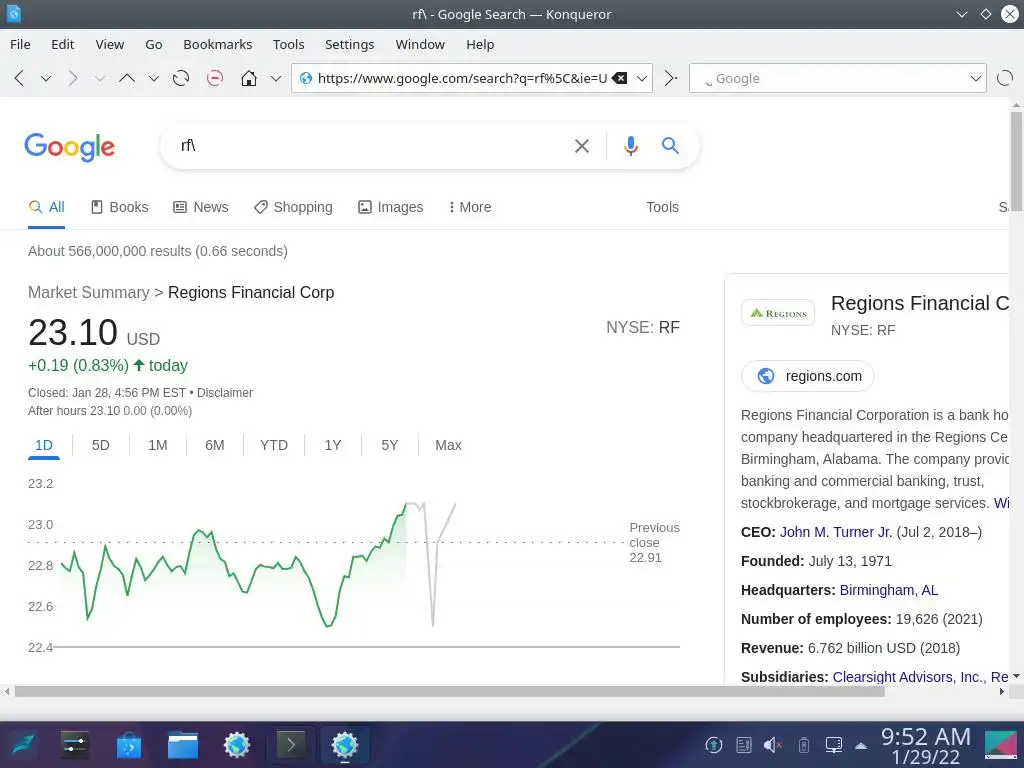Open the Tools menu in menu bar
The height and width of the screenshot is (768, 1024).
(x=289, y=44)
